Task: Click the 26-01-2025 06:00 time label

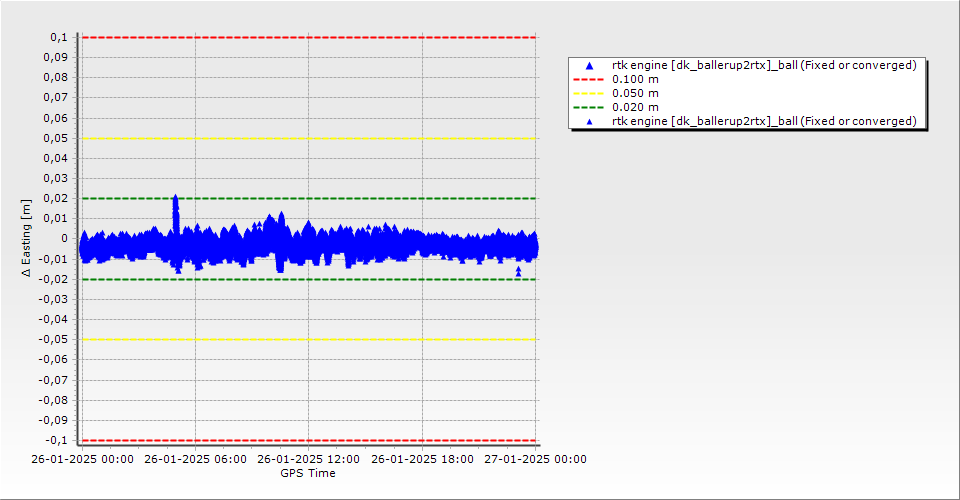Action: point(195,459)
